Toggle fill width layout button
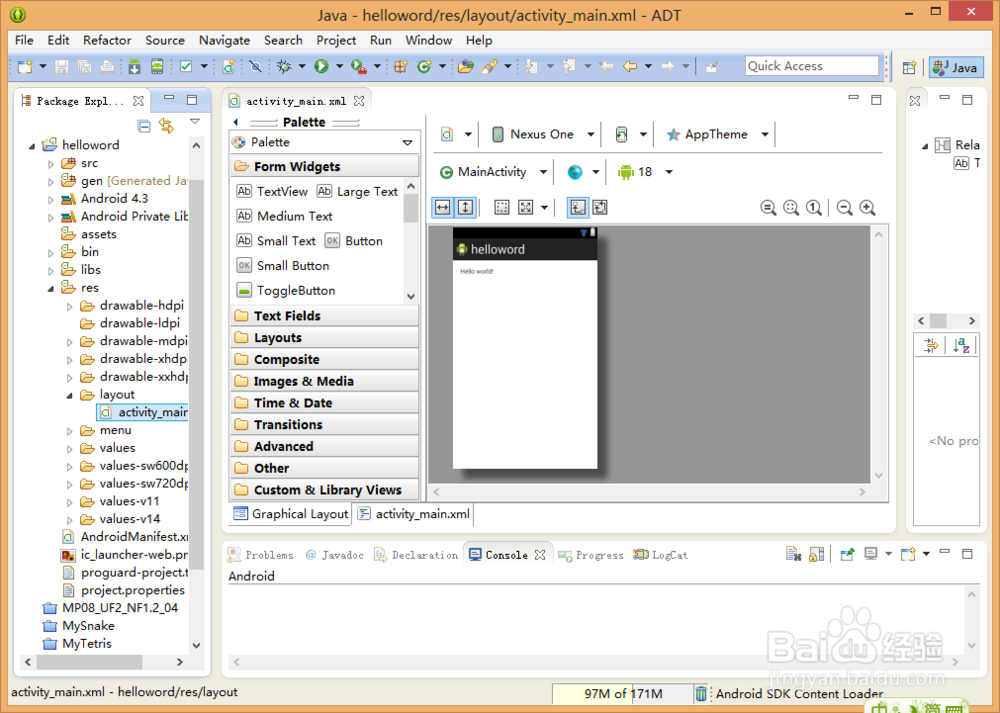 pos(443,207)
